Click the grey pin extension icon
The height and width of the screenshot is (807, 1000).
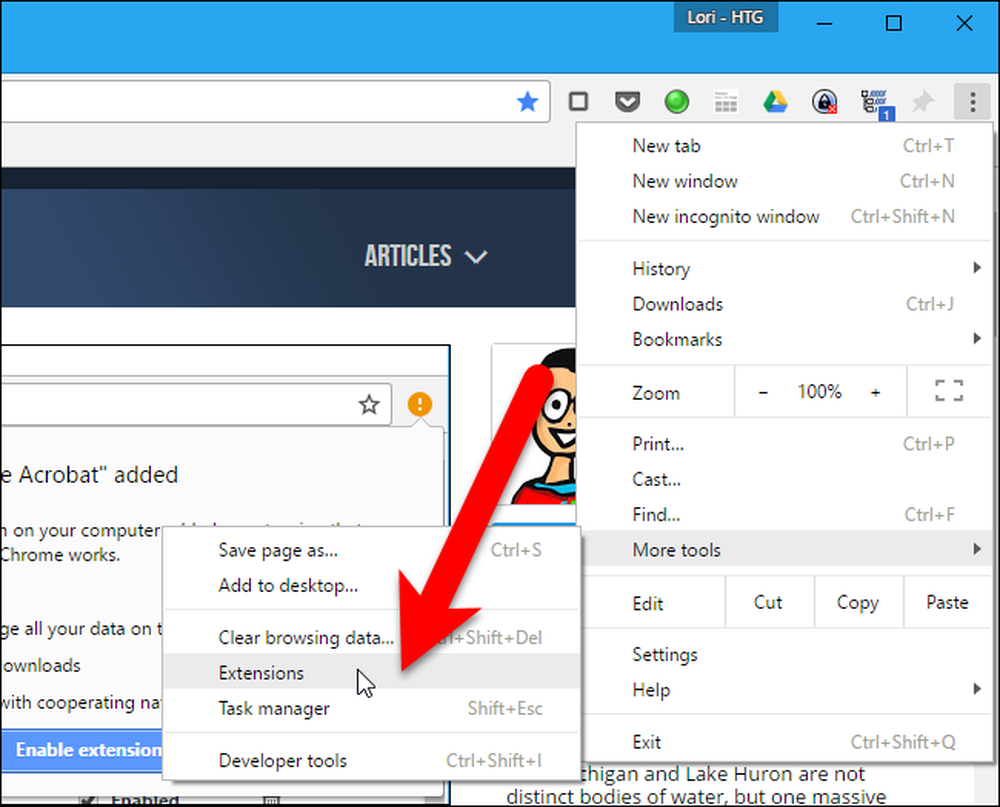click(922, 101)
